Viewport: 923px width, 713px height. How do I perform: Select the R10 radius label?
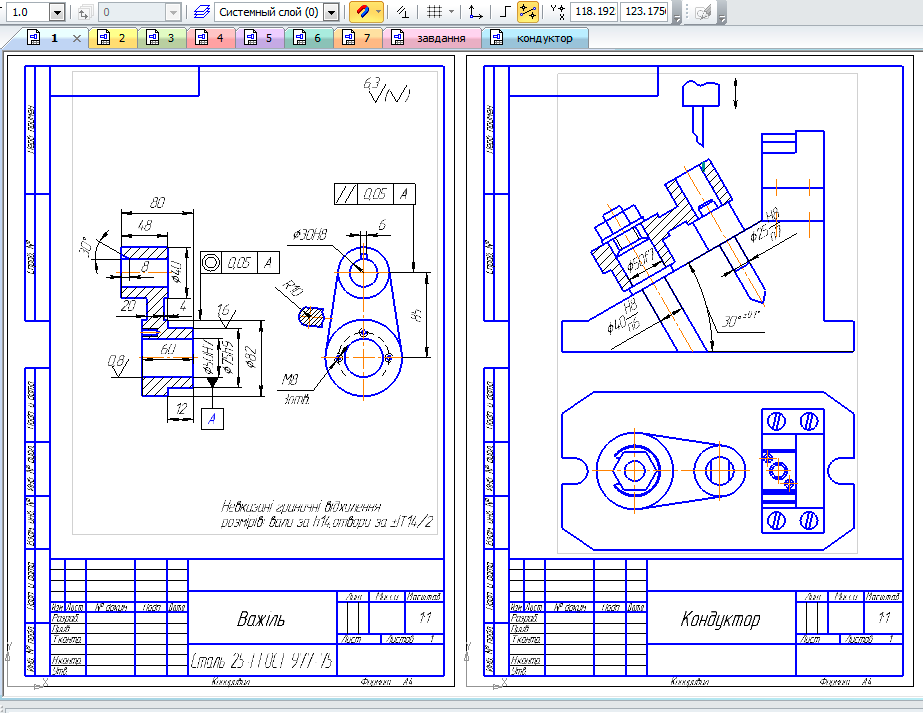pyautogui.click(x=293, y=288)
